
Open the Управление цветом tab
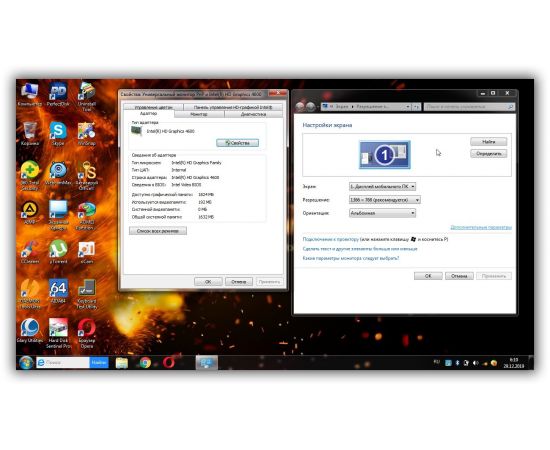coord(154,107)
